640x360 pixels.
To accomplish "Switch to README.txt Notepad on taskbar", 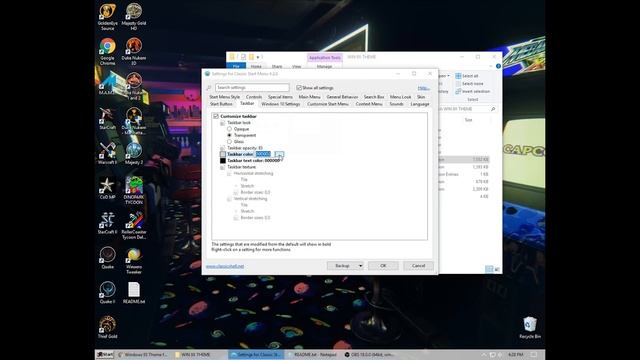I will (x=313, y=355).
